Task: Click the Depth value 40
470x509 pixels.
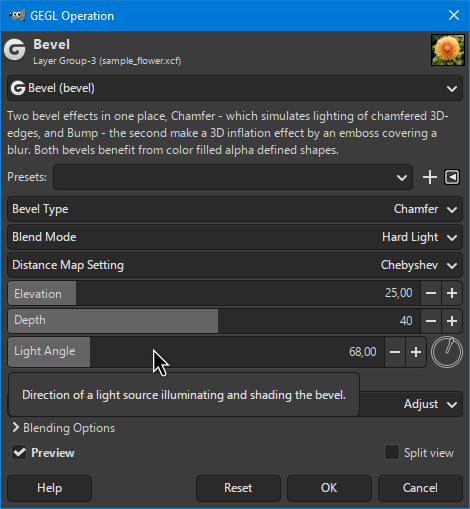Action: click(406, 321)
